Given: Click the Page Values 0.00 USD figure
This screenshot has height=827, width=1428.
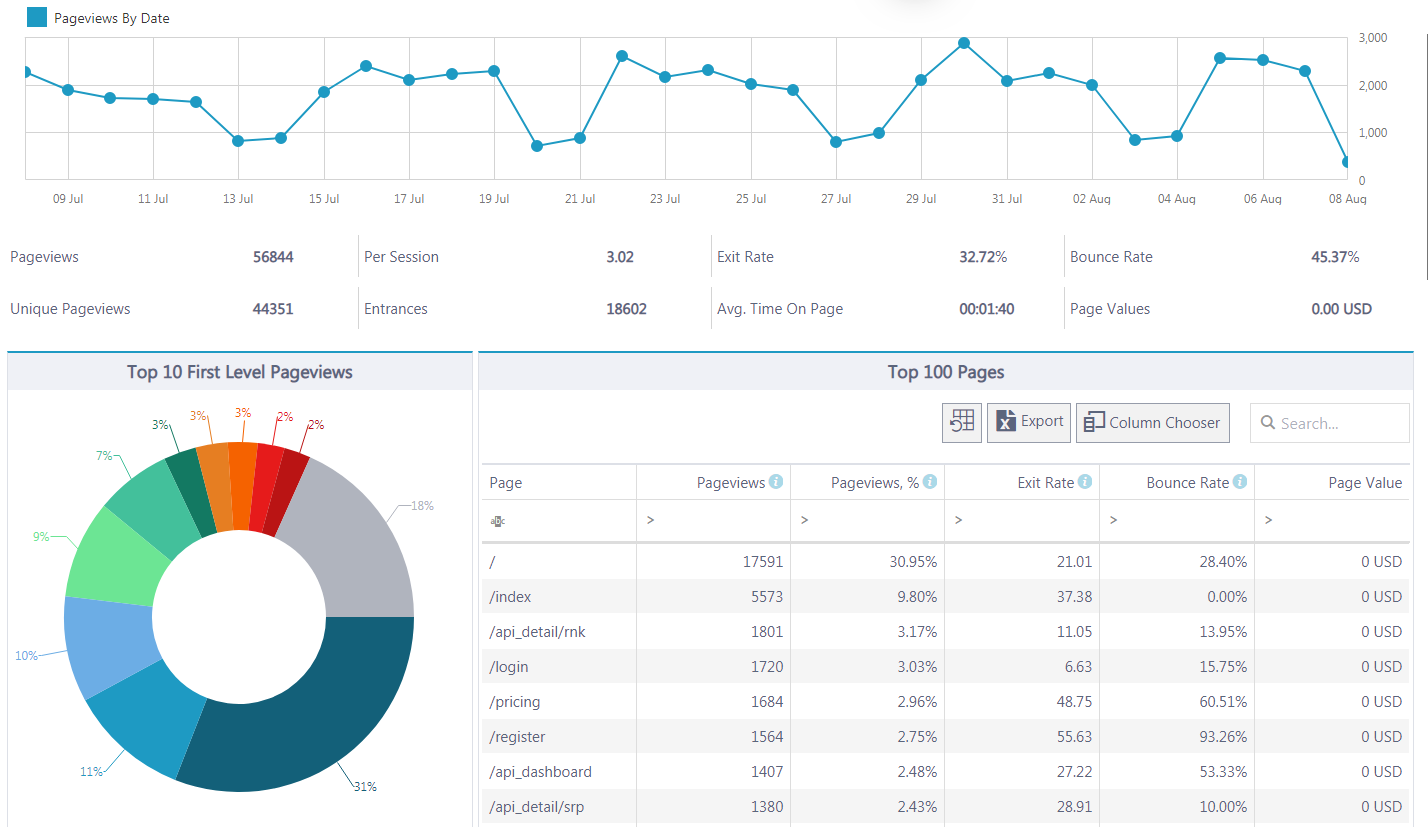Looking at the screenshot, I should (x=1341, y=309).
